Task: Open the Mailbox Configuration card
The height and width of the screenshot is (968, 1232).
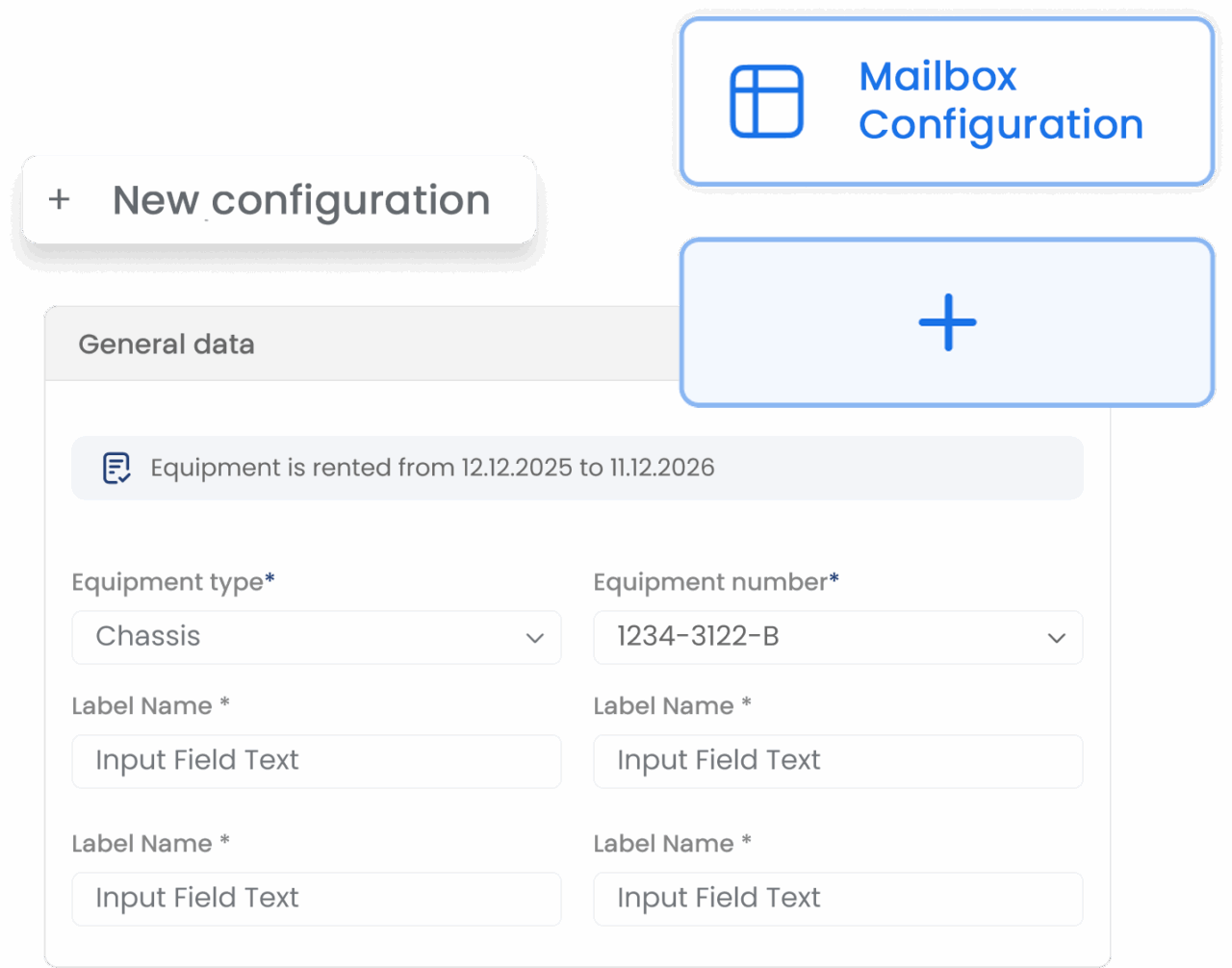Action: coord(946,101)
